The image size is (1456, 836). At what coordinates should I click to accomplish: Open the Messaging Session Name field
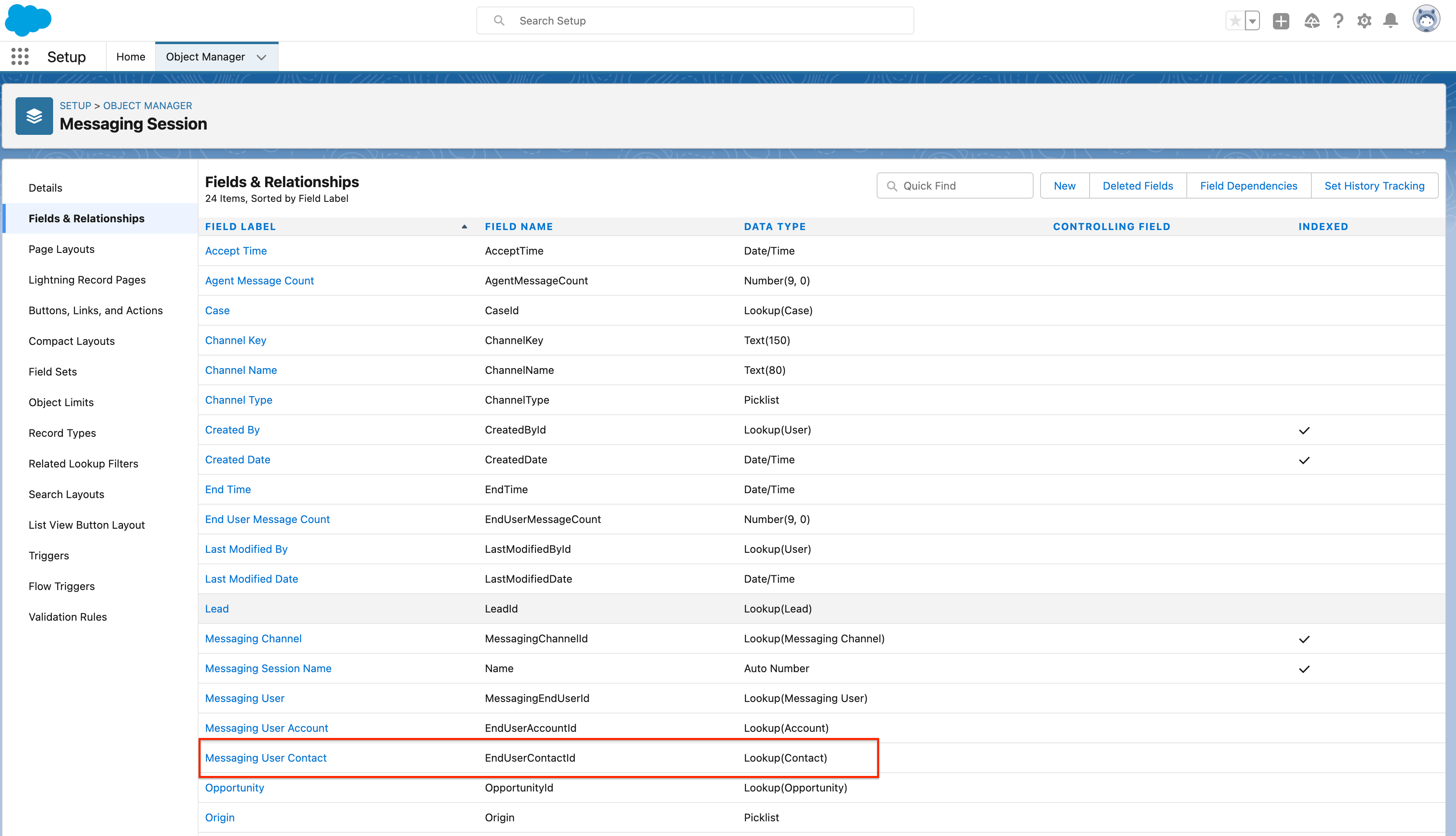tap(268, 669)
